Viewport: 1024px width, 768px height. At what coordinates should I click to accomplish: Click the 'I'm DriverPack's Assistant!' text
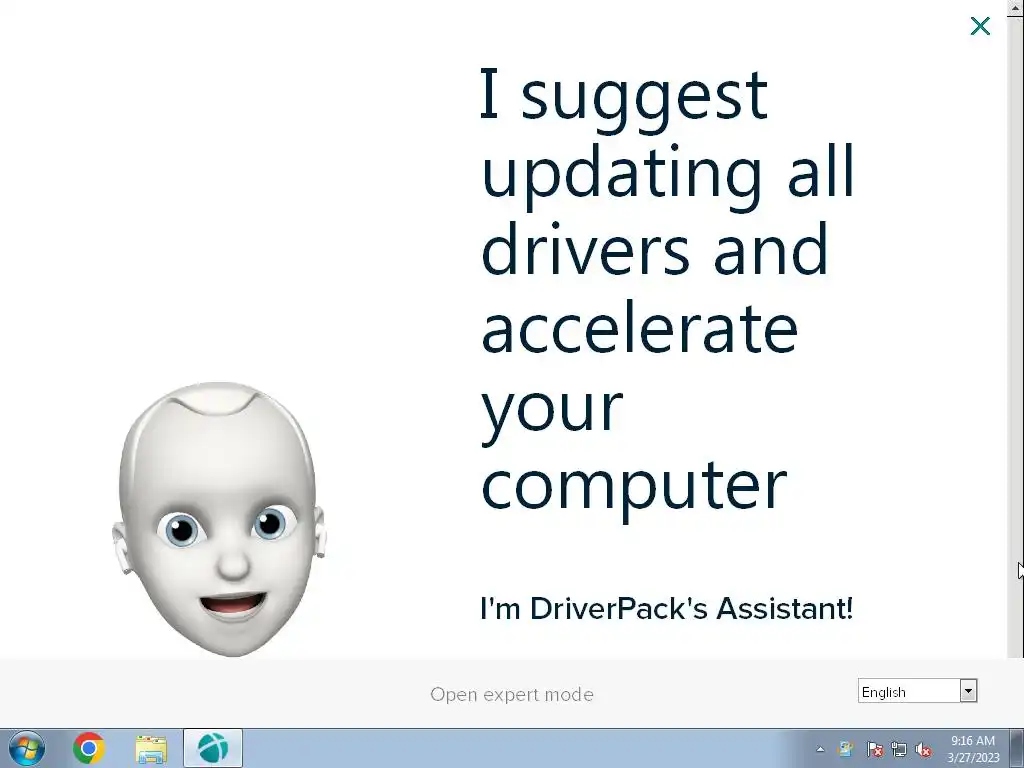(x=667, y=609)
